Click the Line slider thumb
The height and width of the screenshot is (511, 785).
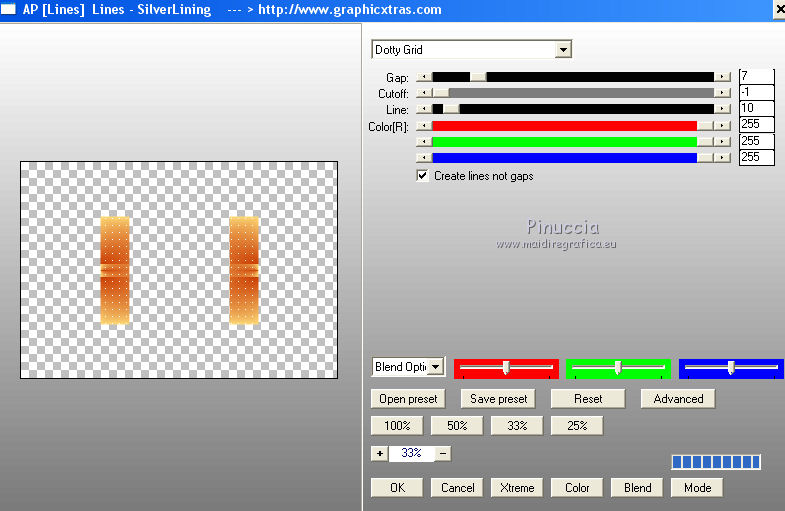tap(451, 109)
